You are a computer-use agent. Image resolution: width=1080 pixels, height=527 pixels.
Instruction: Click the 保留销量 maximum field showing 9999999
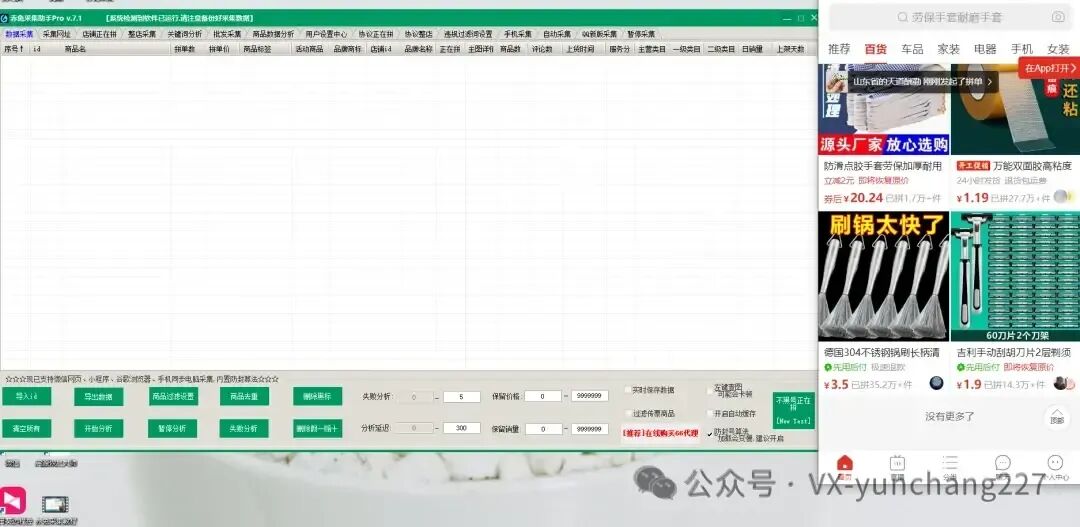pos(590,428)
